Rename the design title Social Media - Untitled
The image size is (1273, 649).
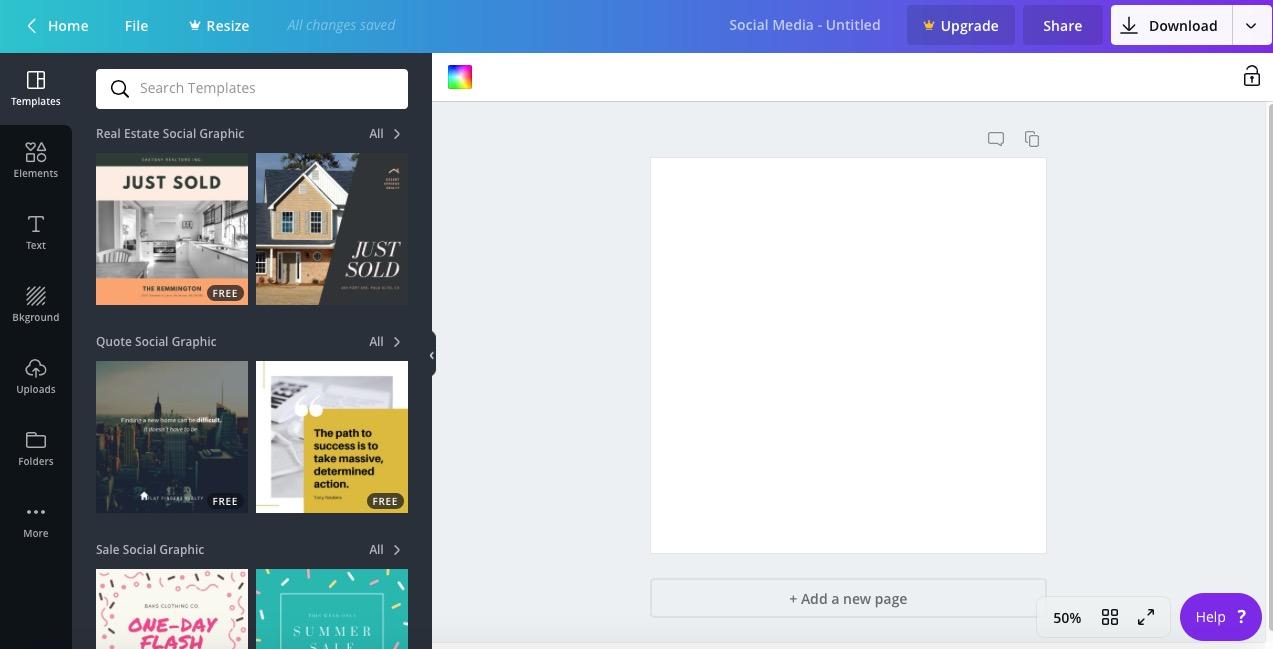pos(805,25)
